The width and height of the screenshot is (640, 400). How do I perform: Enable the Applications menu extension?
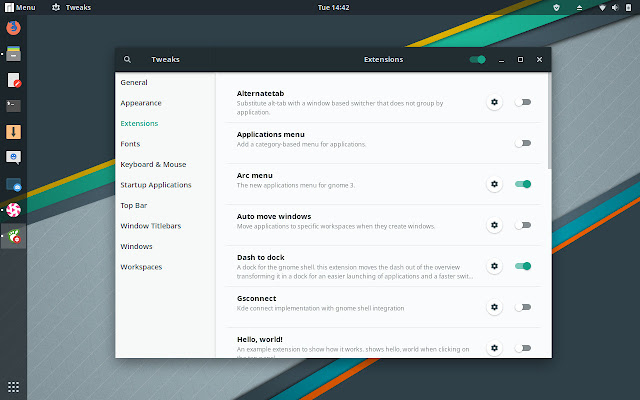click(523, 143)
